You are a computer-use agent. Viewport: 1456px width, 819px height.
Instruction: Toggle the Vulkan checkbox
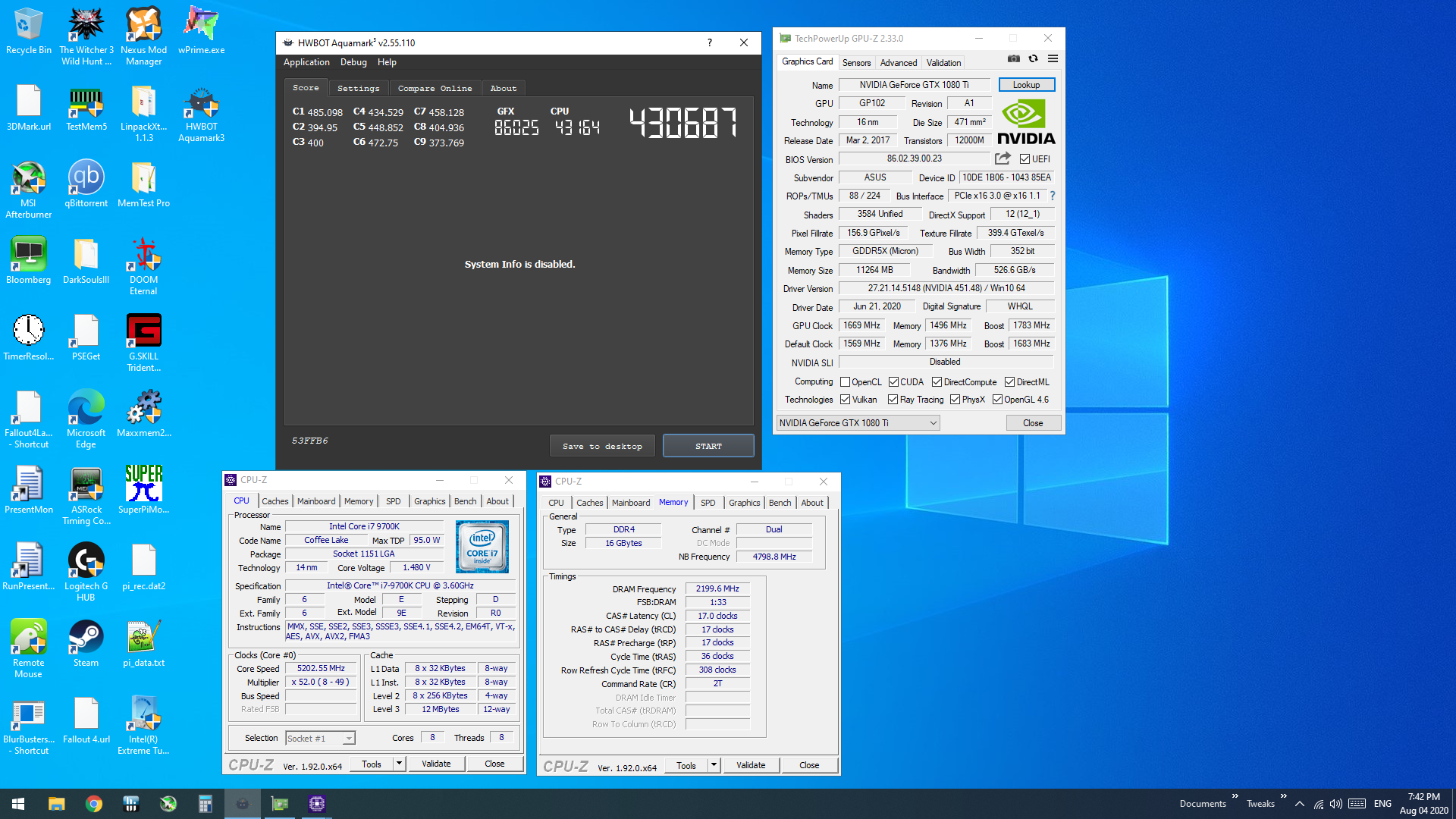845,400
